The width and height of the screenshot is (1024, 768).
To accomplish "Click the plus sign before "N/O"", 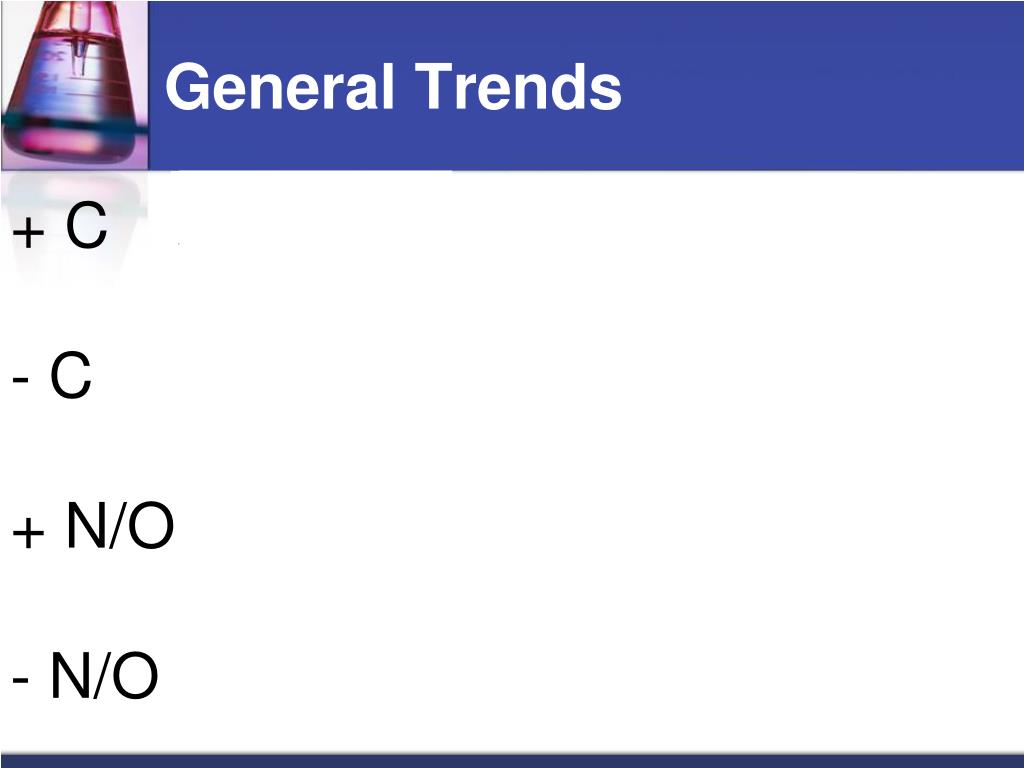I will (28, 532).
